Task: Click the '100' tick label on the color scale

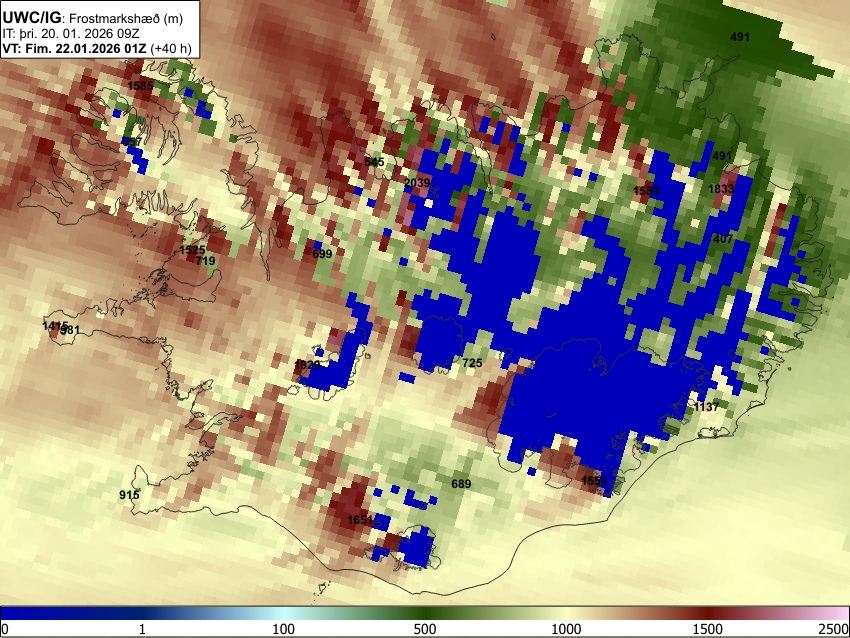Action: tap(284, 629)
